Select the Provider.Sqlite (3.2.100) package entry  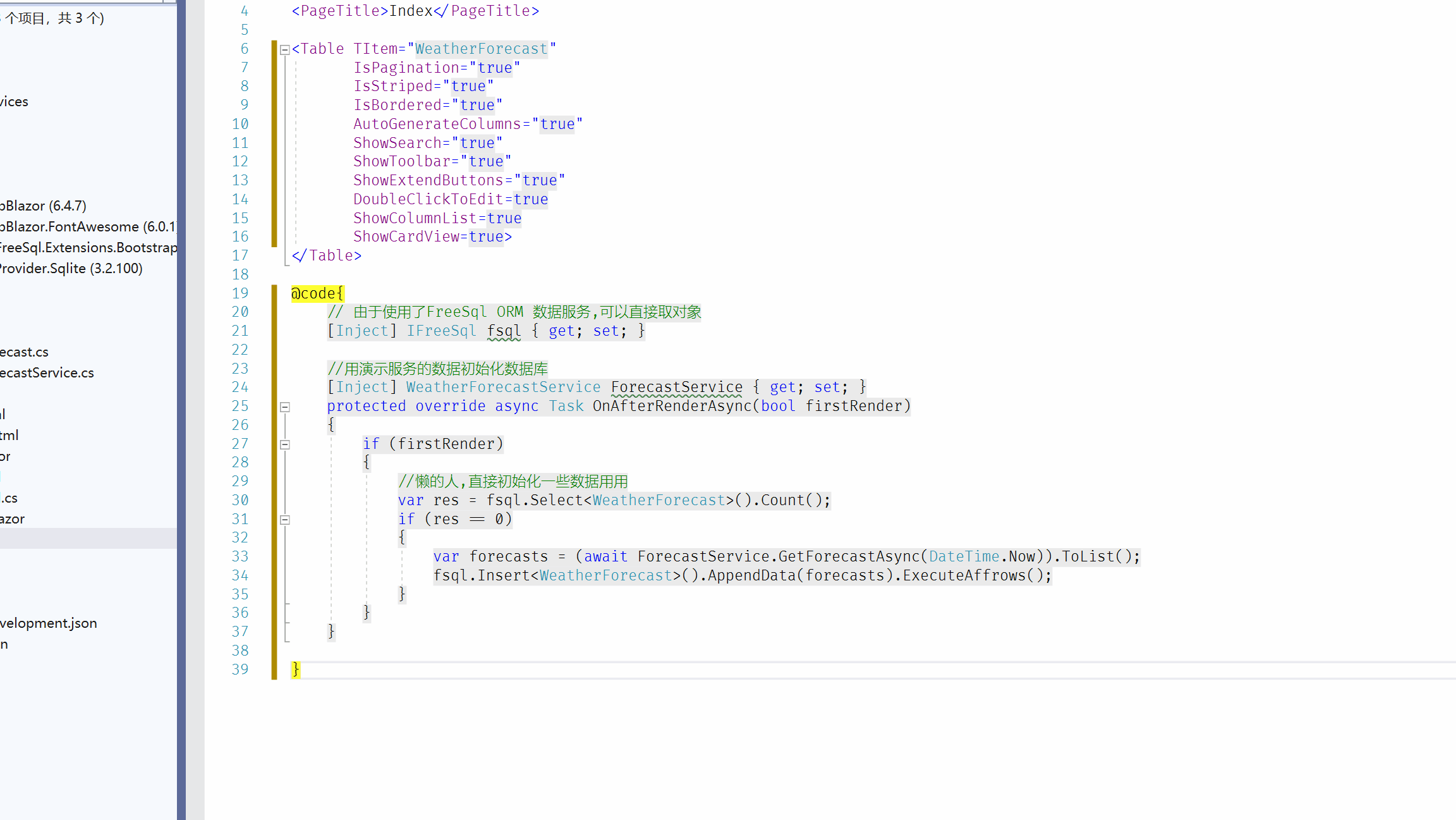tap(71, 268)
